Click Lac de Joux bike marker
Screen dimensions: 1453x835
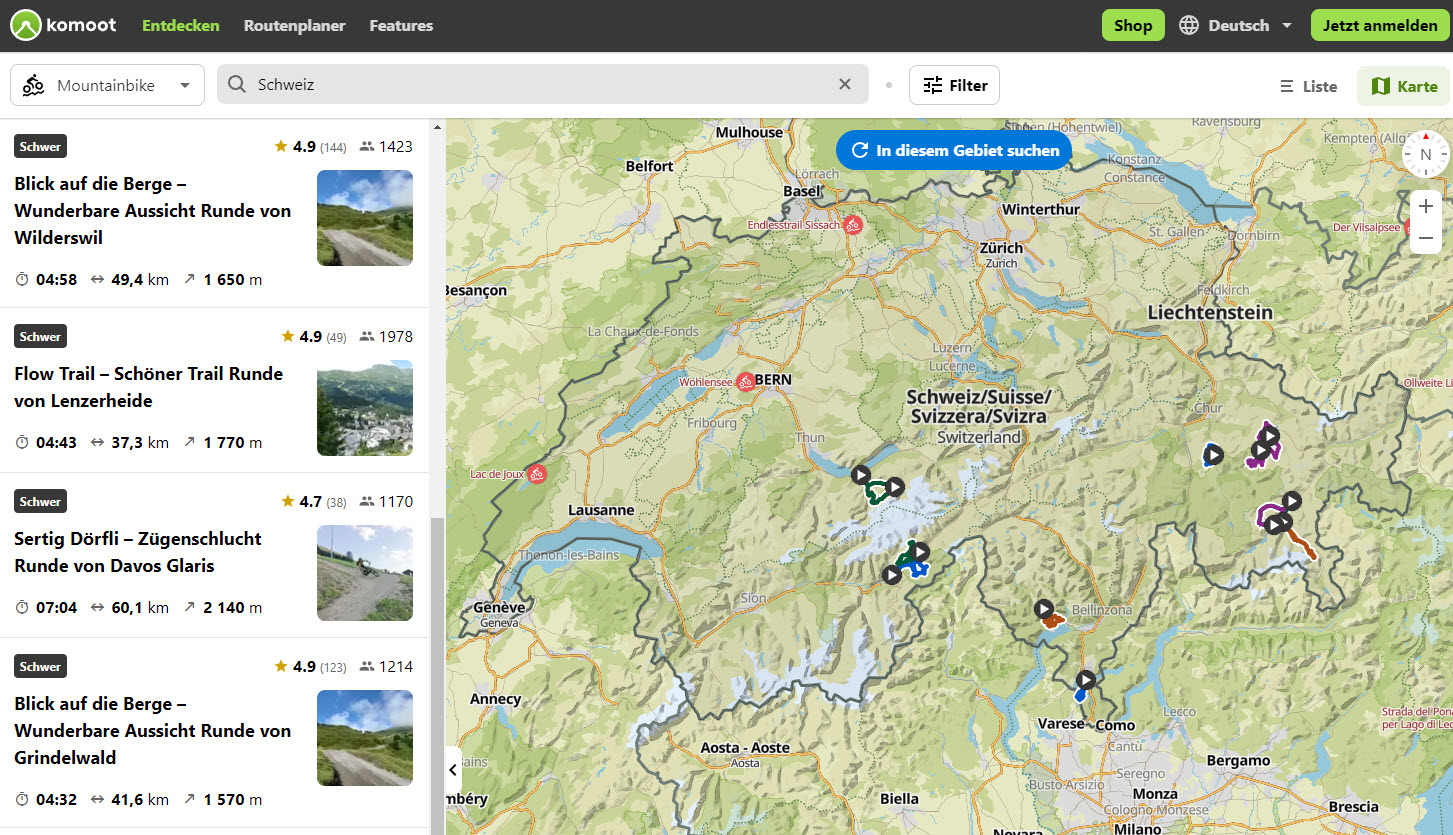pyautogui.click(x=537, y=474)
